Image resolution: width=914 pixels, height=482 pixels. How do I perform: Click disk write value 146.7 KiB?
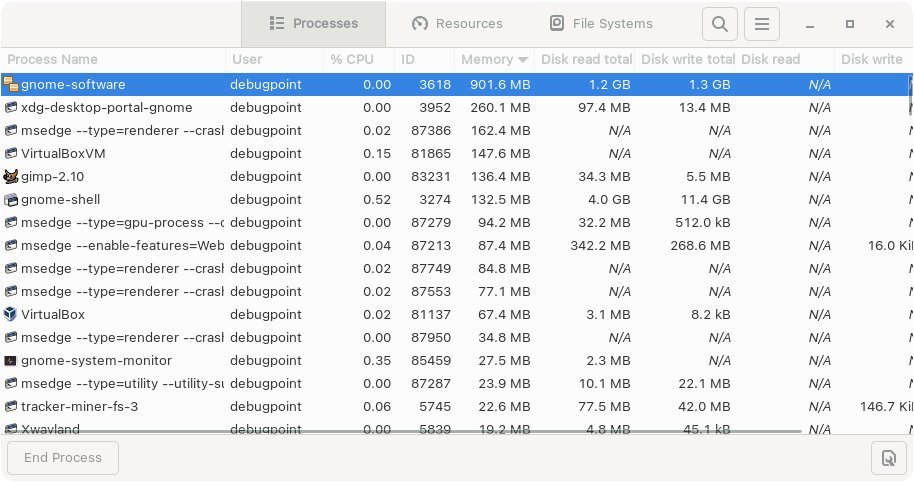886,407
